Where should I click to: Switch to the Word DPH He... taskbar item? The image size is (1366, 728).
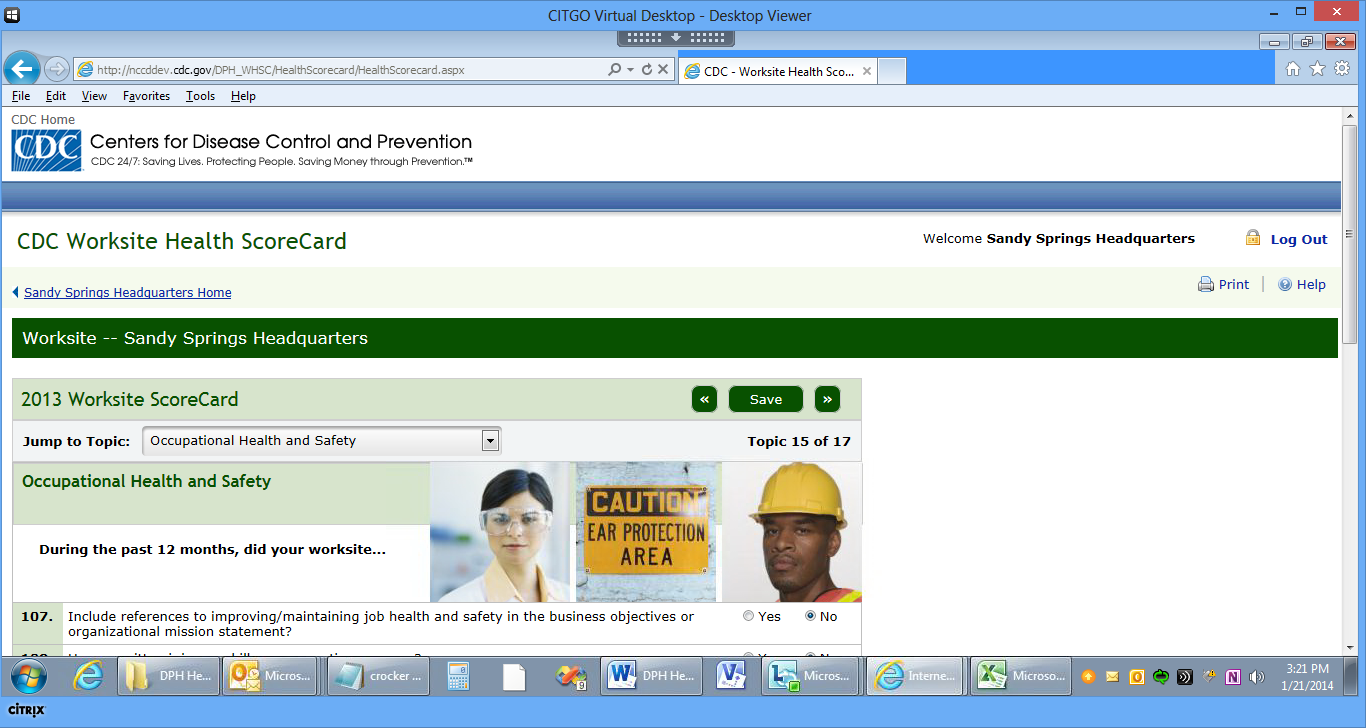tap(650, 676)
